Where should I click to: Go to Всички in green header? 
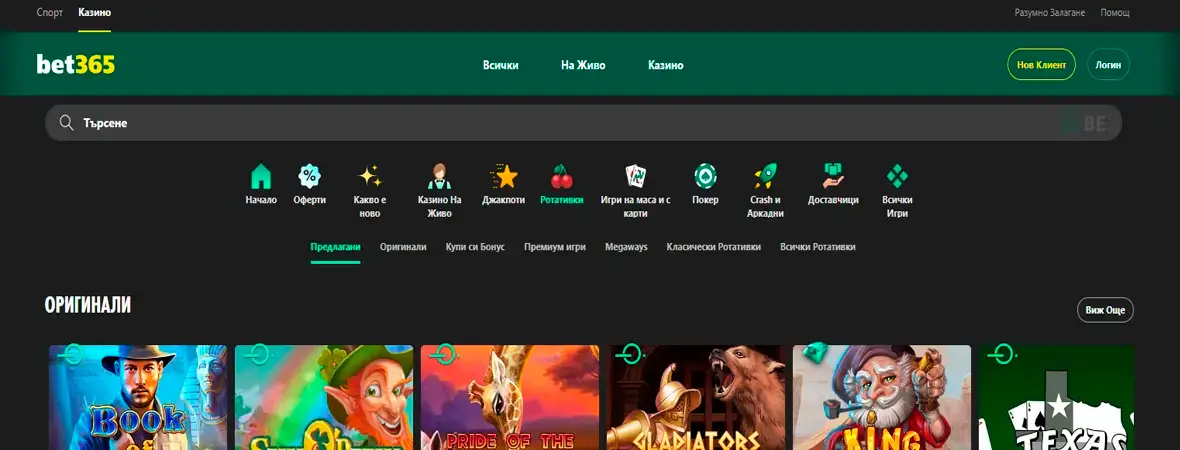click(x=500, y=65)
